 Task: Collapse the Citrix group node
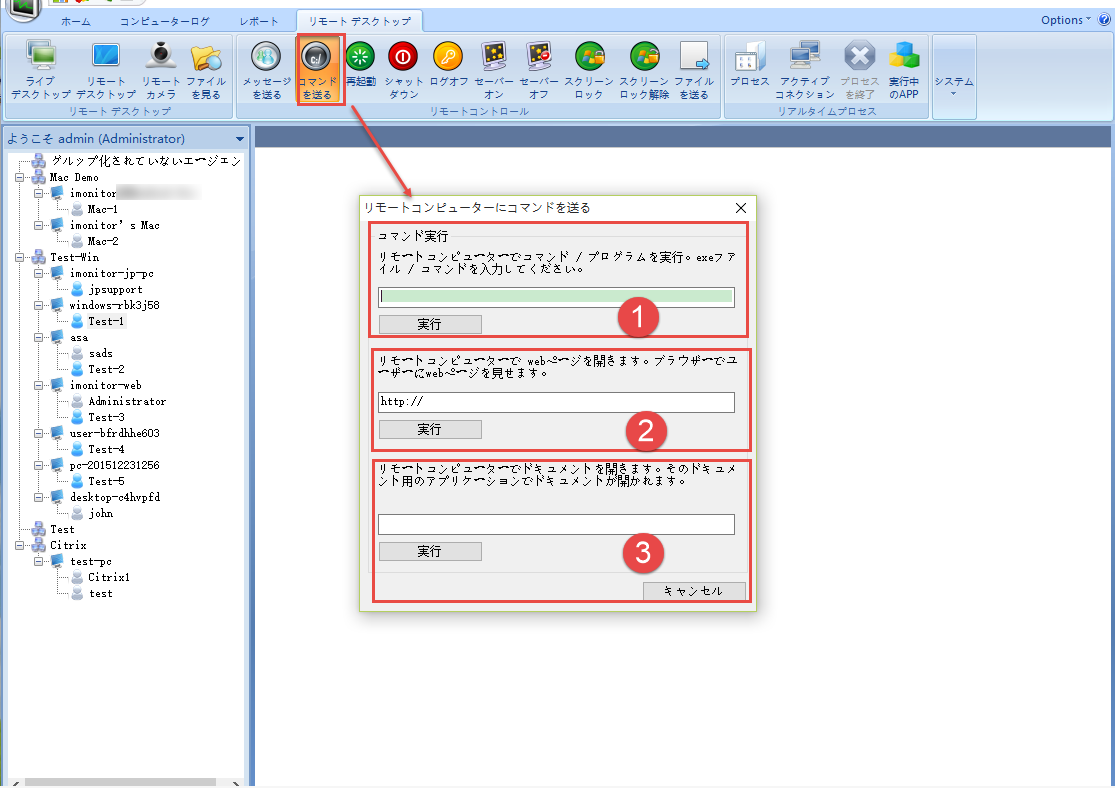click(20, 545)
